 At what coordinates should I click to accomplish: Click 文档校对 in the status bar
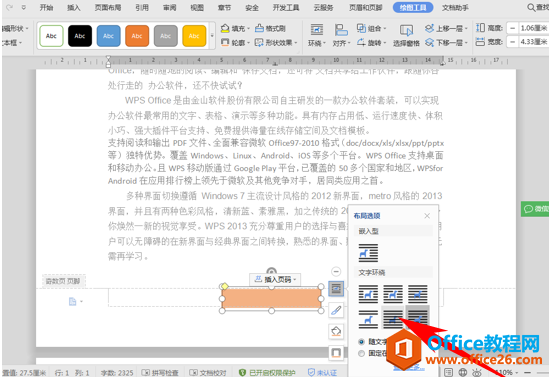click(208, 373)
